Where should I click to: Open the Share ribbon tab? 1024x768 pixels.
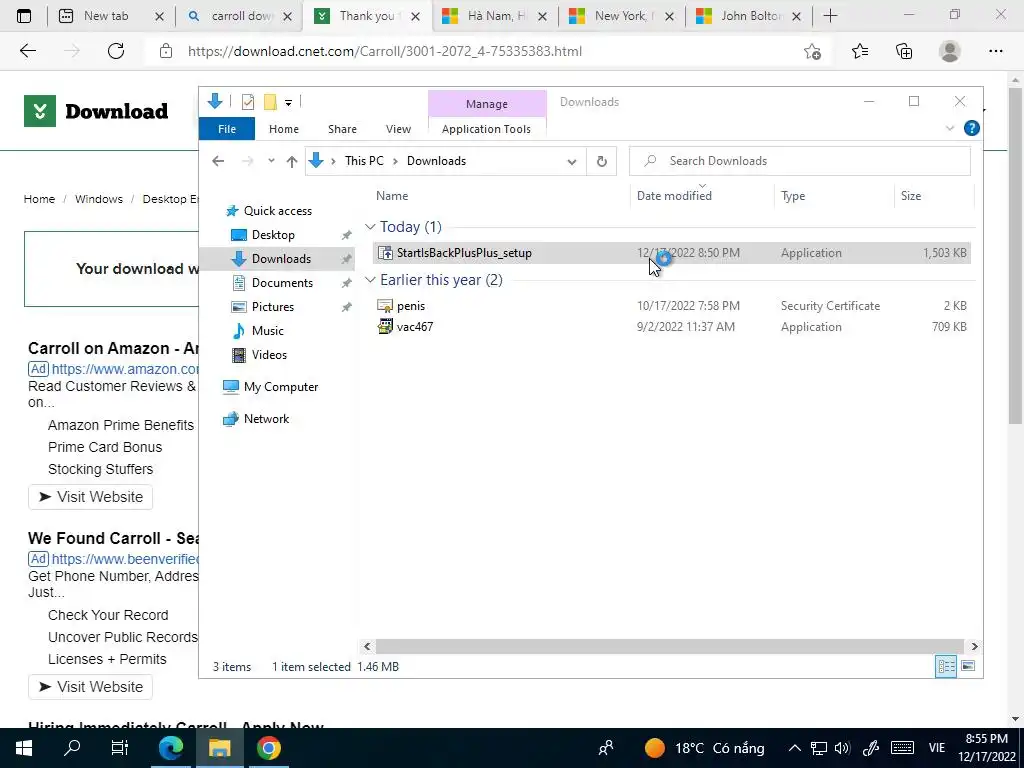pyautogui.click(x=342, y=129)
